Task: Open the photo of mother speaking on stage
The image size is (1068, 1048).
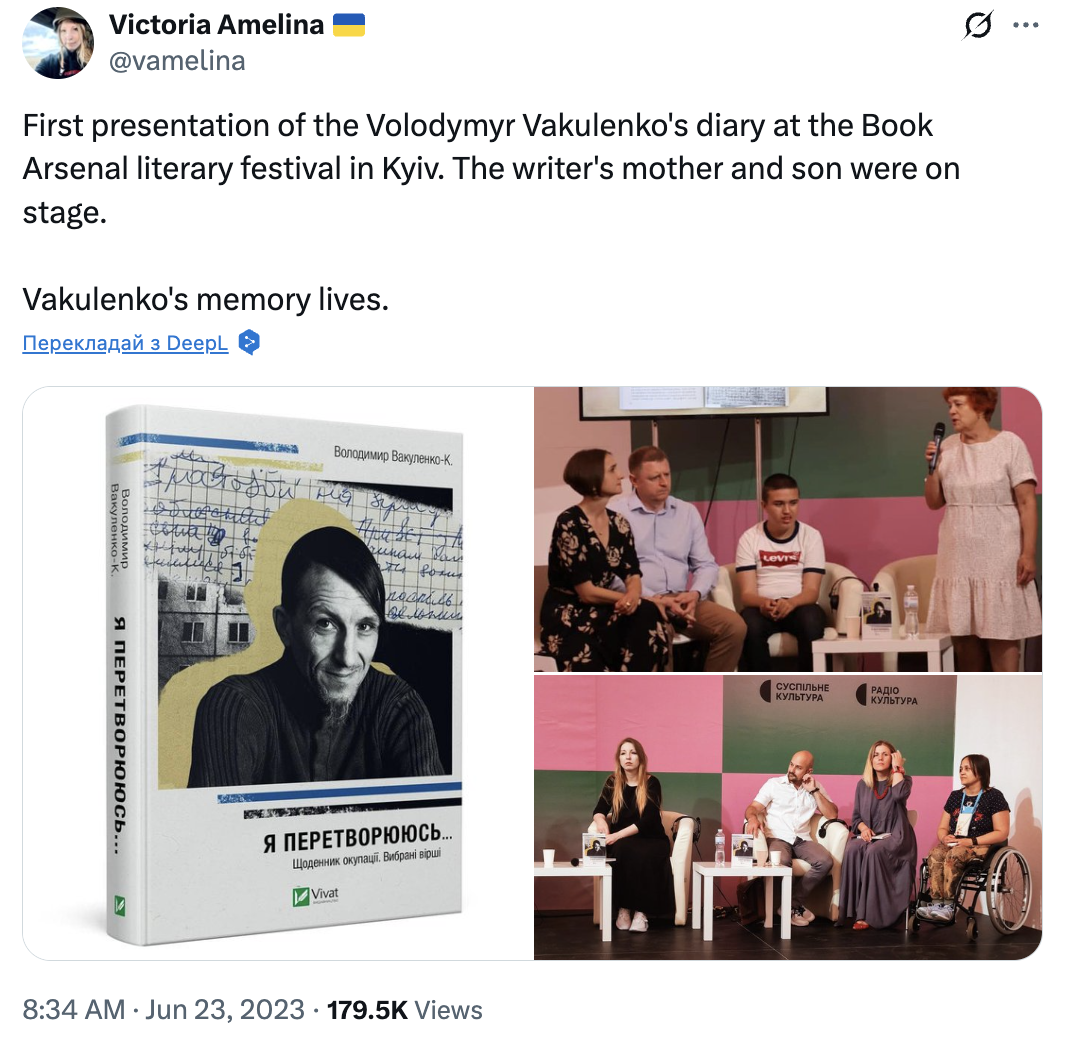Action: (788, 529)
